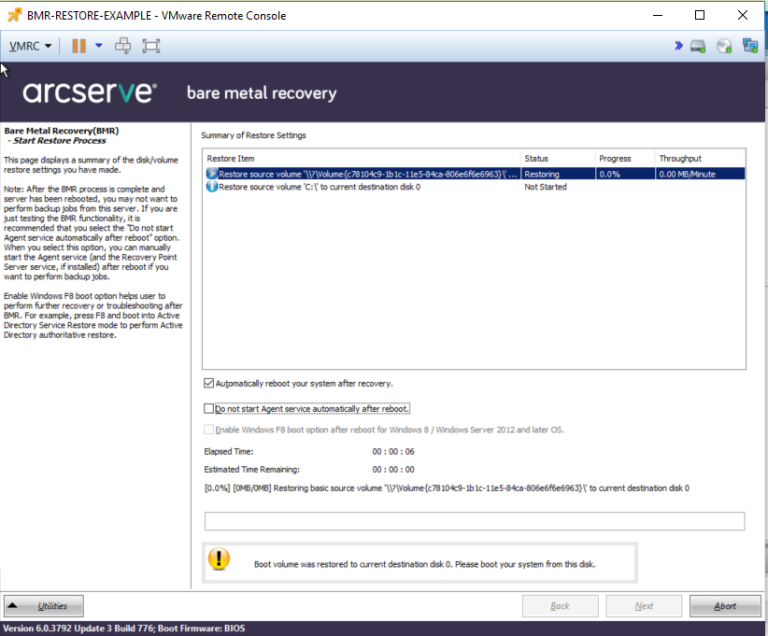Open the CD/DVD drive device icon
The height and width of the screenshot is (636, 768).
[x=724, y=46]
